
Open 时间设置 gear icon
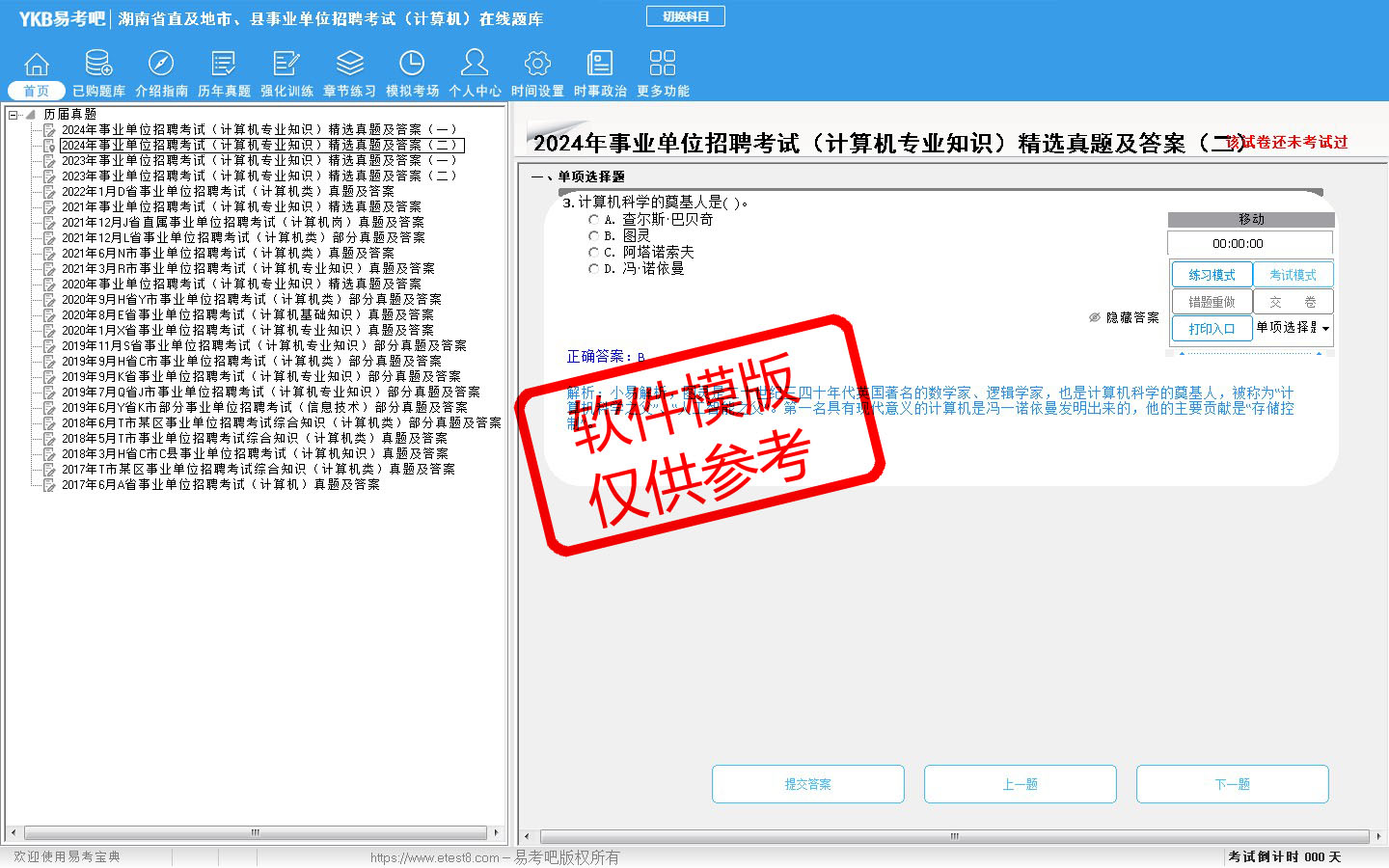tap(537, 65)
